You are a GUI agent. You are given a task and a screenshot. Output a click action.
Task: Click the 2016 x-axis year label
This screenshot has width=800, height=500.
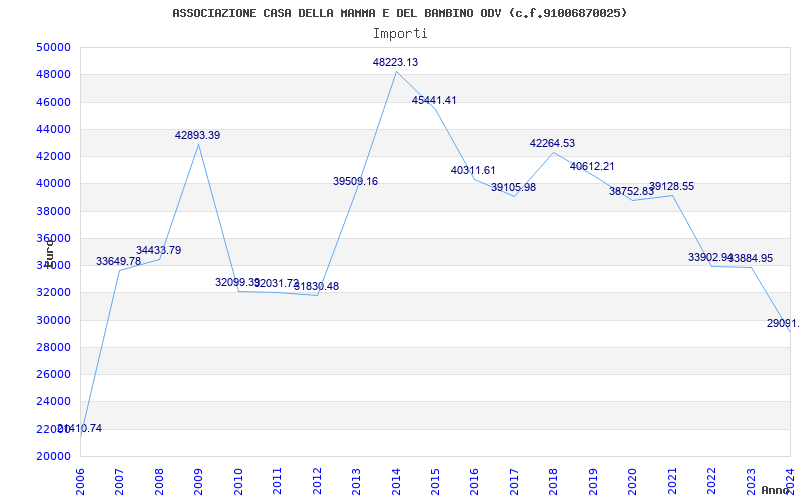(474, 482)
